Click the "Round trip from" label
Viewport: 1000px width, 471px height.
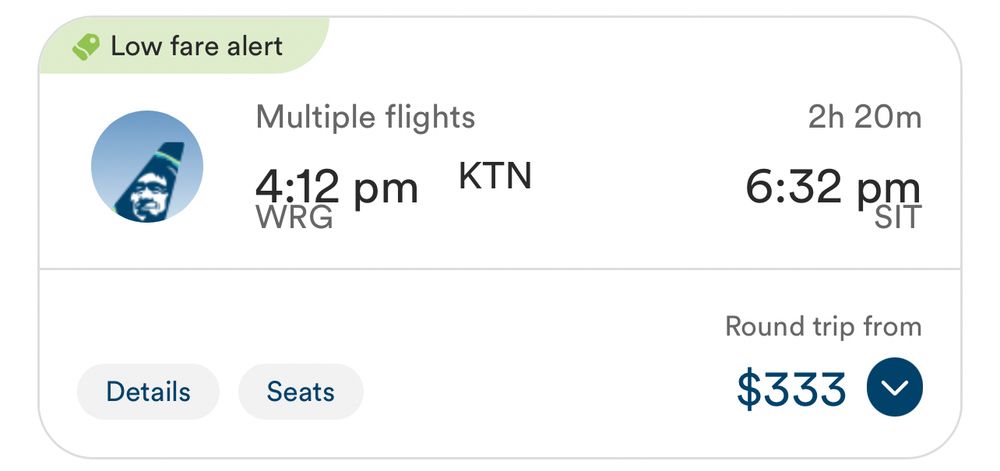point(822,326)
